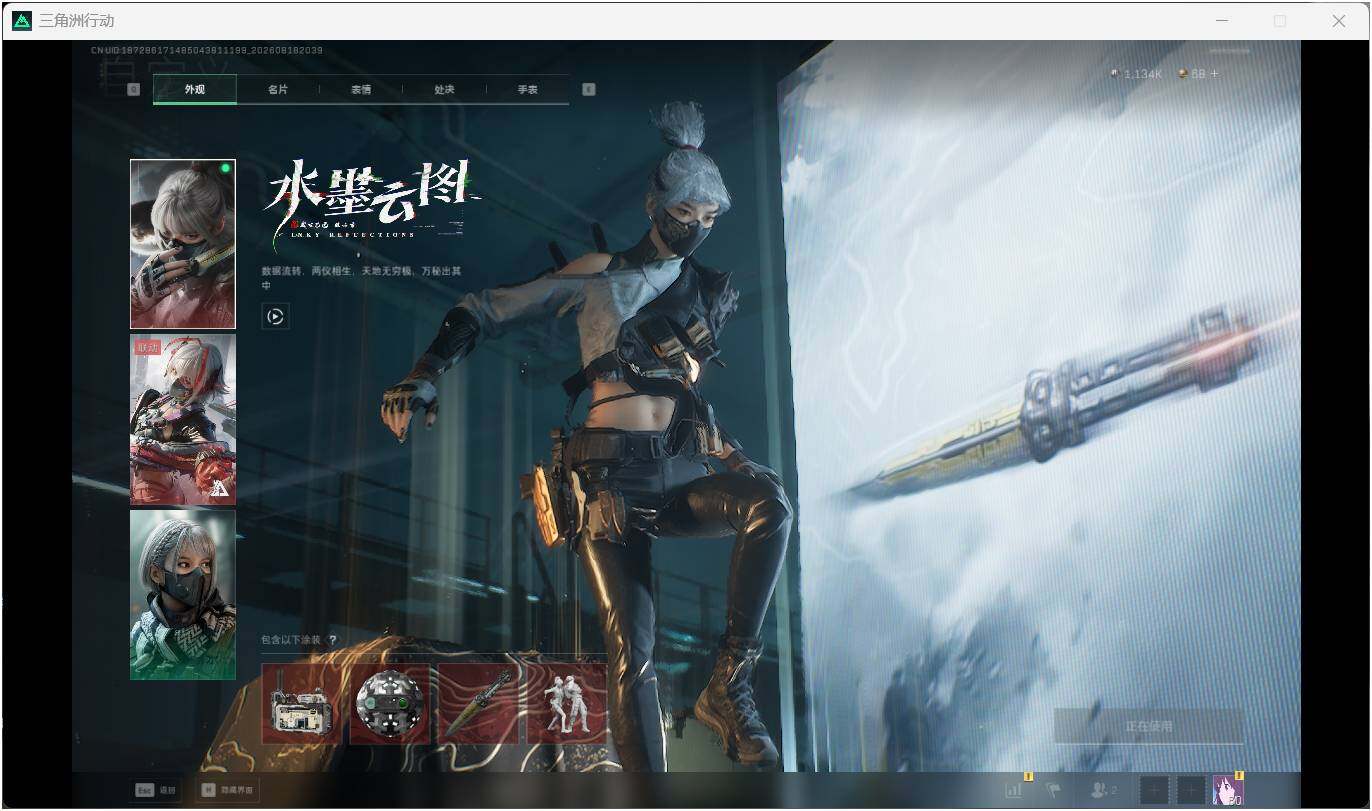Click the Q previous-tab key icon

coord(134,89)
